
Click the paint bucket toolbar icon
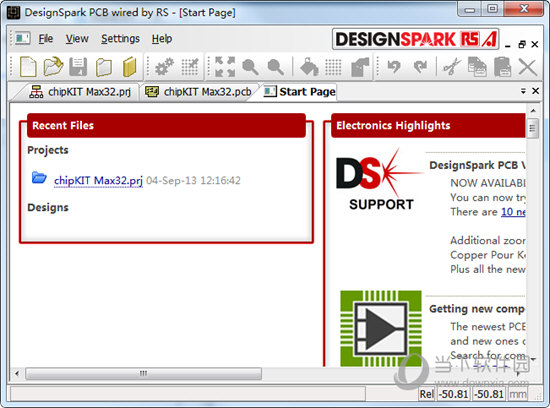[309, 66]
